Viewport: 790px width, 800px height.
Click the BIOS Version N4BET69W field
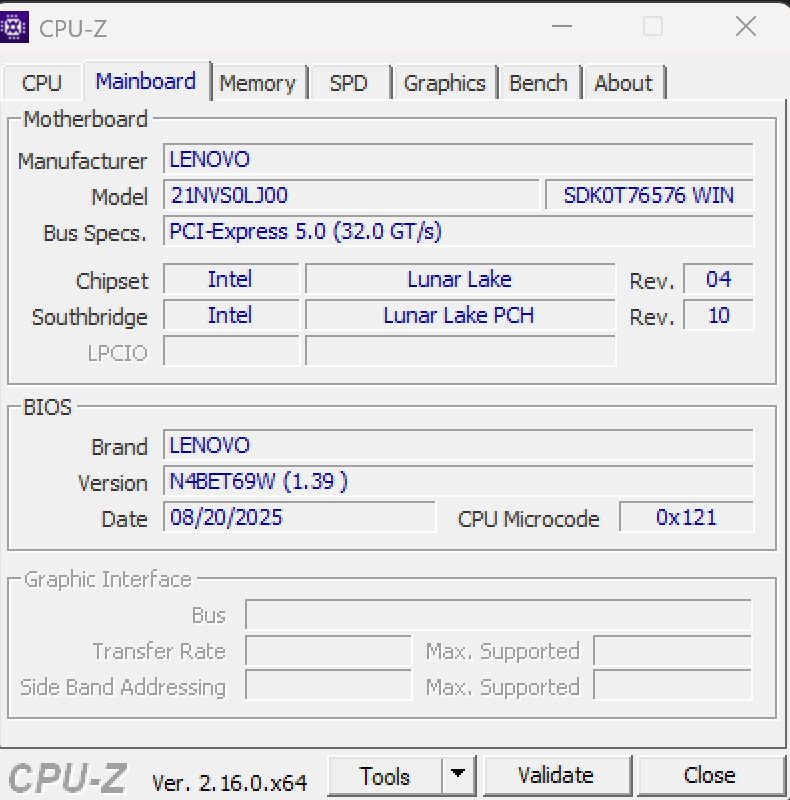point(457,481)
